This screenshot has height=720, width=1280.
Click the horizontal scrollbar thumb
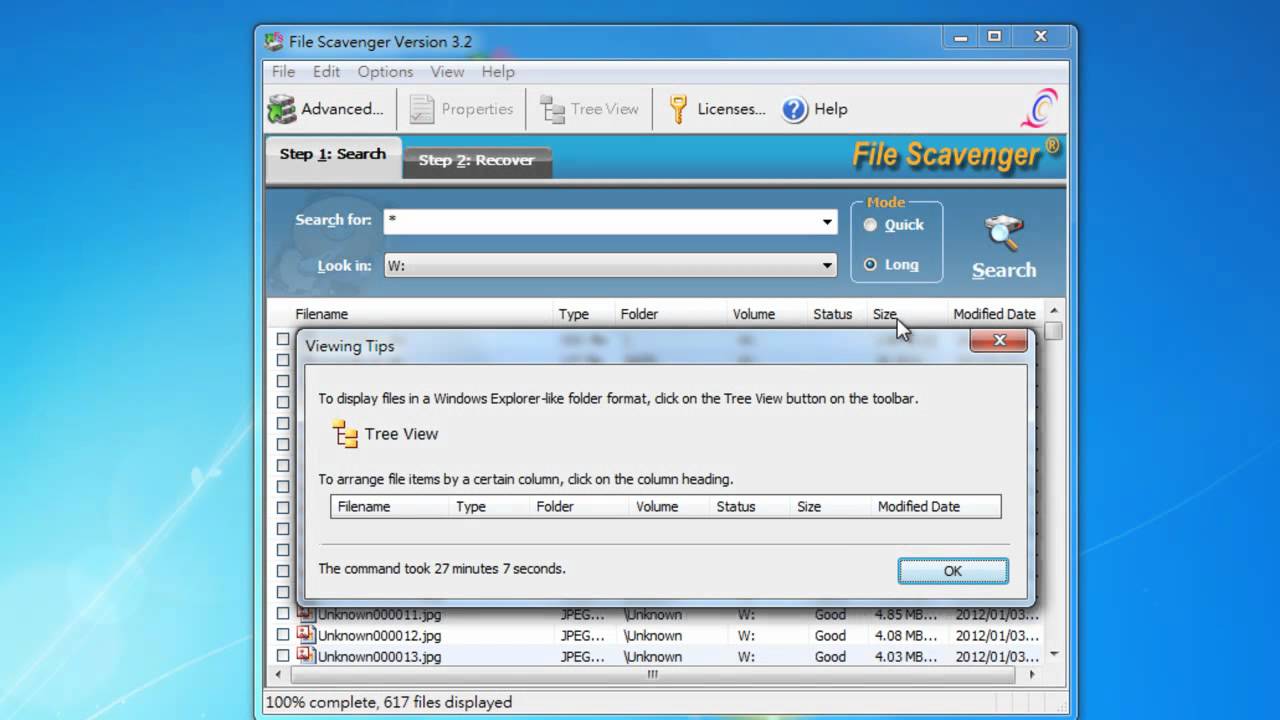pos(652,674)
